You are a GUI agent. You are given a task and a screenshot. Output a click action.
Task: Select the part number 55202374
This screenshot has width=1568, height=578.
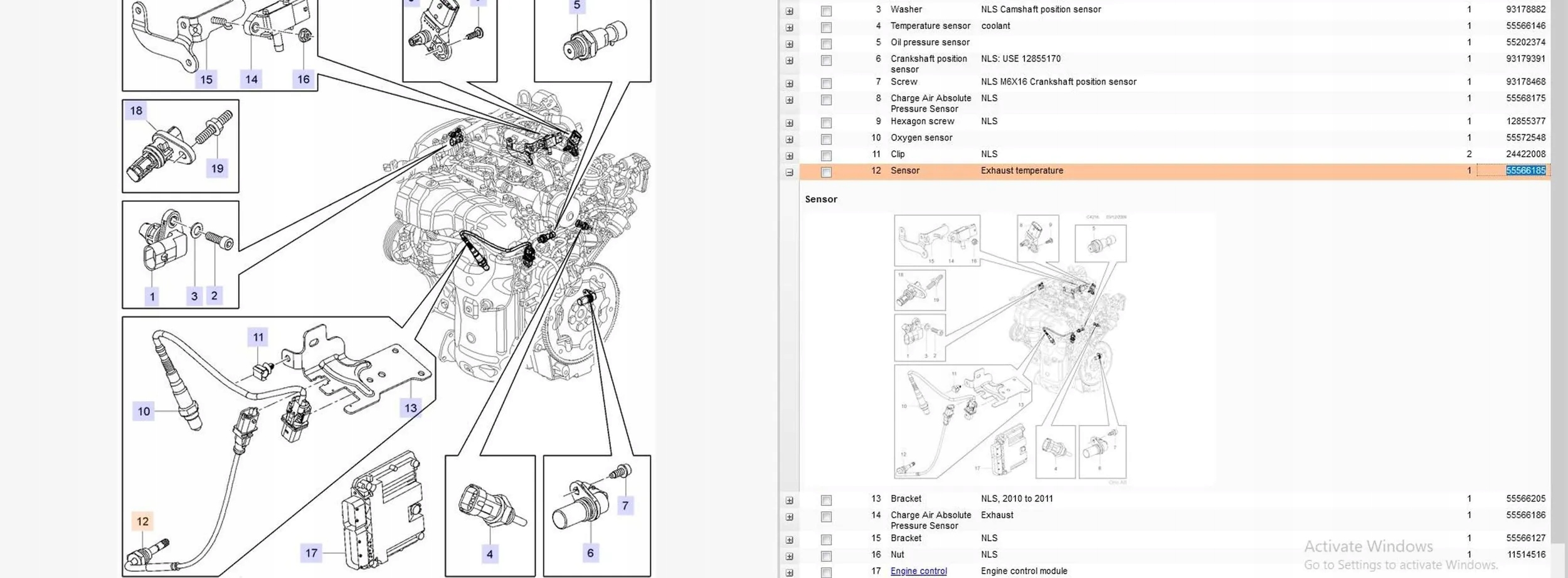(x=1525, y=42)
